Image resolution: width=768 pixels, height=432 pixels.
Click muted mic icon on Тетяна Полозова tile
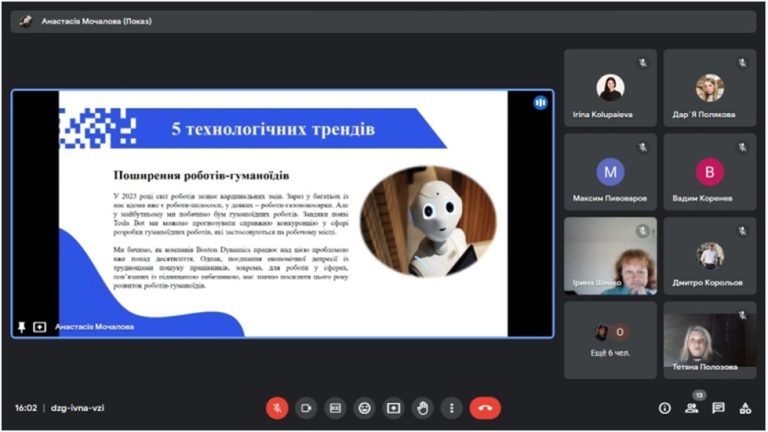(x=743, y=315)
